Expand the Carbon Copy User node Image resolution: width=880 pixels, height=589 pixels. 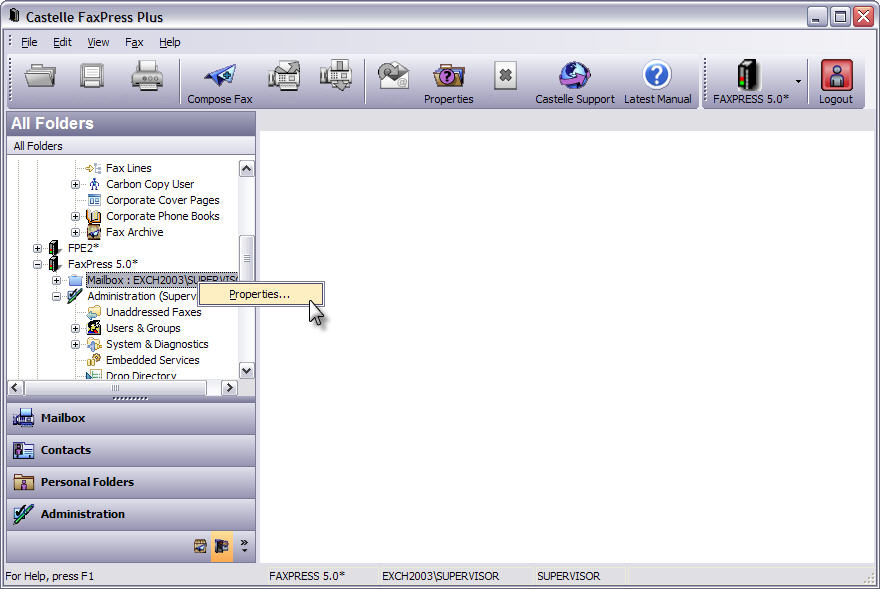pos(75,185)
